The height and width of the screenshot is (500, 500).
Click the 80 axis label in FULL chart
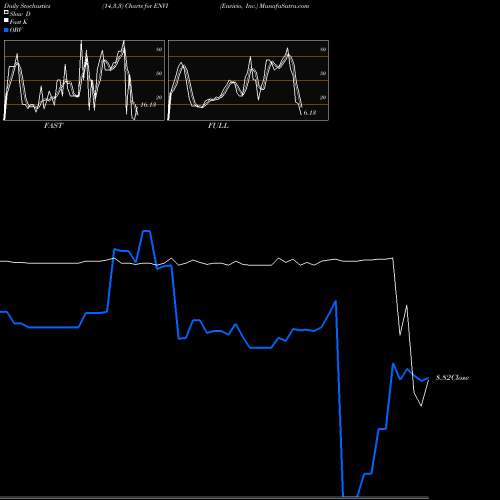click(323, 49)
